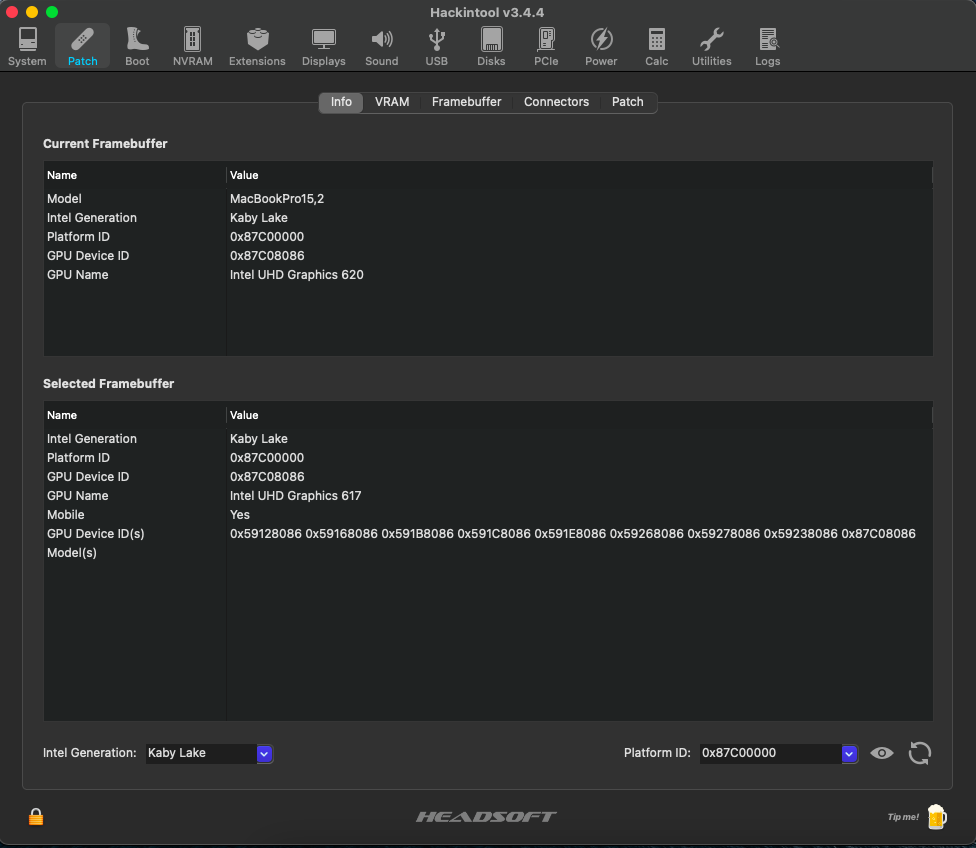Open the Platform ID dropdown arrow
976x848 pixels.
pyautogui.click(x=849, y=753)
